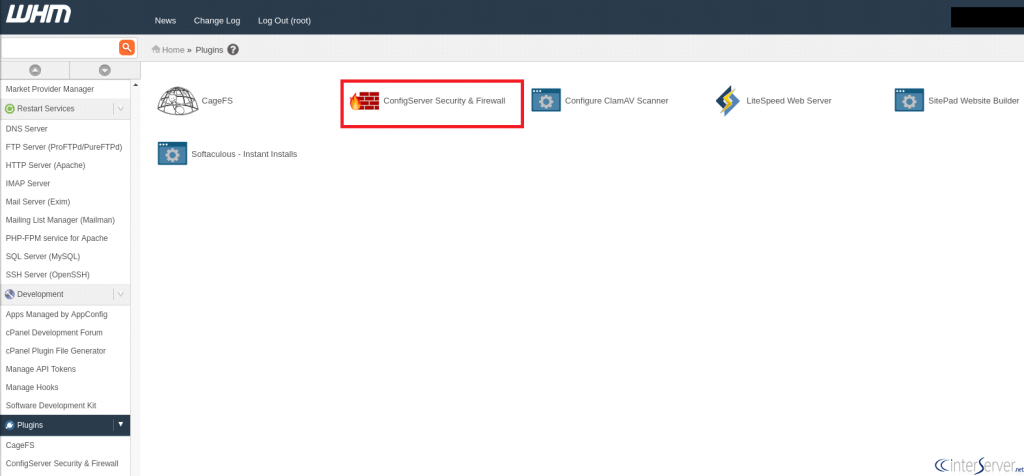Open CageFS plugin link
This screenshot has width=1024, height=476.
tap(217, 101)
